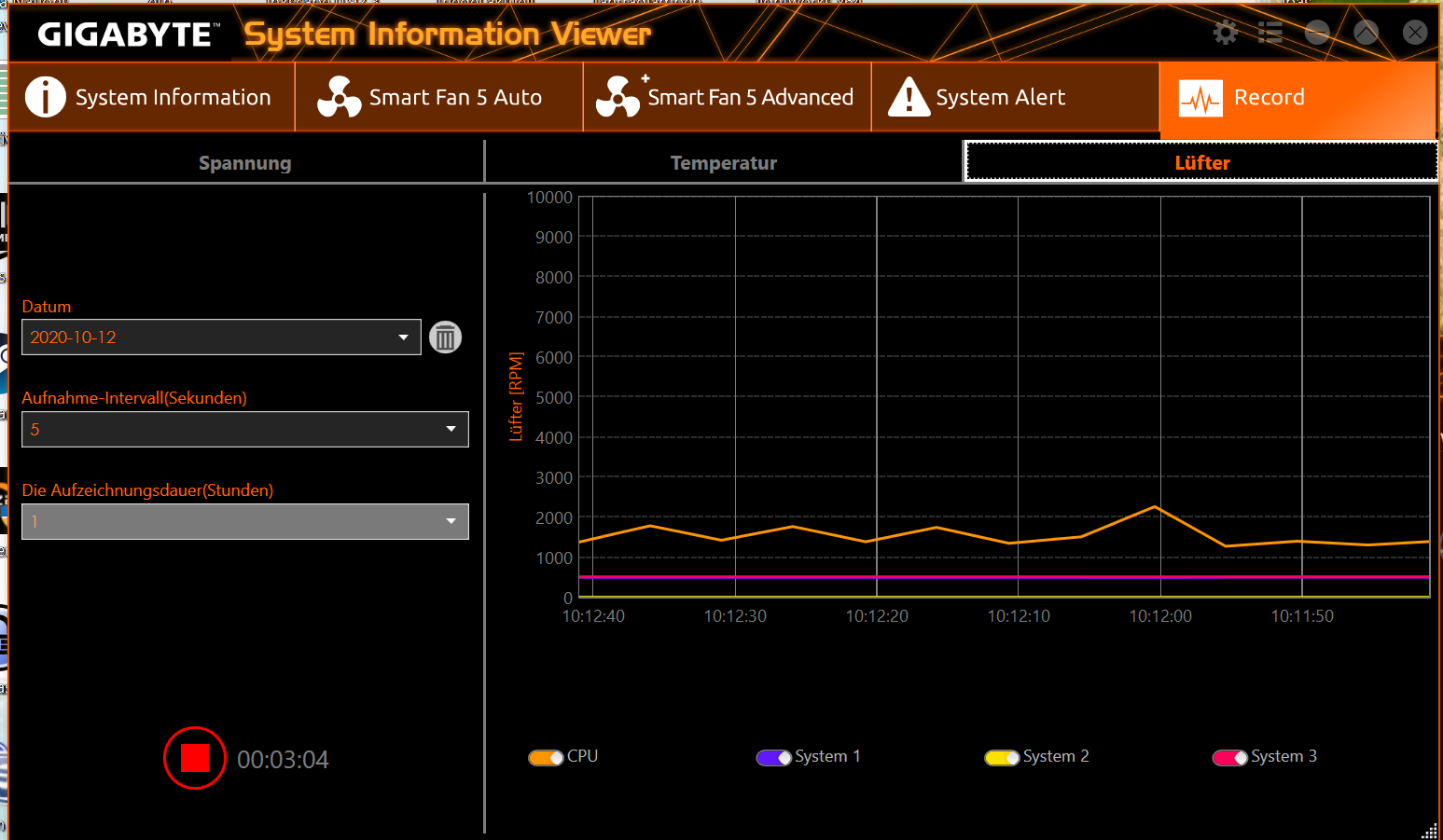Screen dimensions: 1443x840
Task: Stop recording with the red stop button
Action: coord(194,758)
